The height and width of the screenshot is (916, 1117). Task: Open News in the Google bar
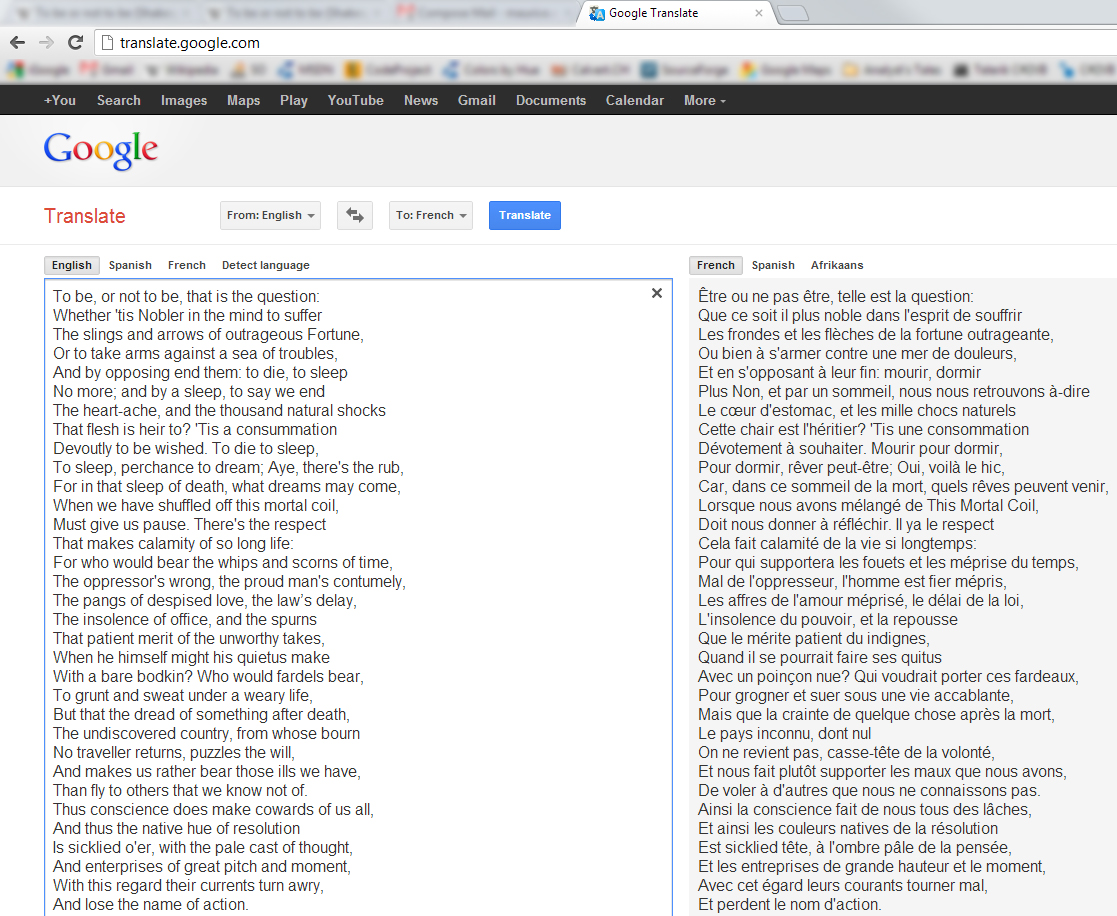(x=421, y=100)
